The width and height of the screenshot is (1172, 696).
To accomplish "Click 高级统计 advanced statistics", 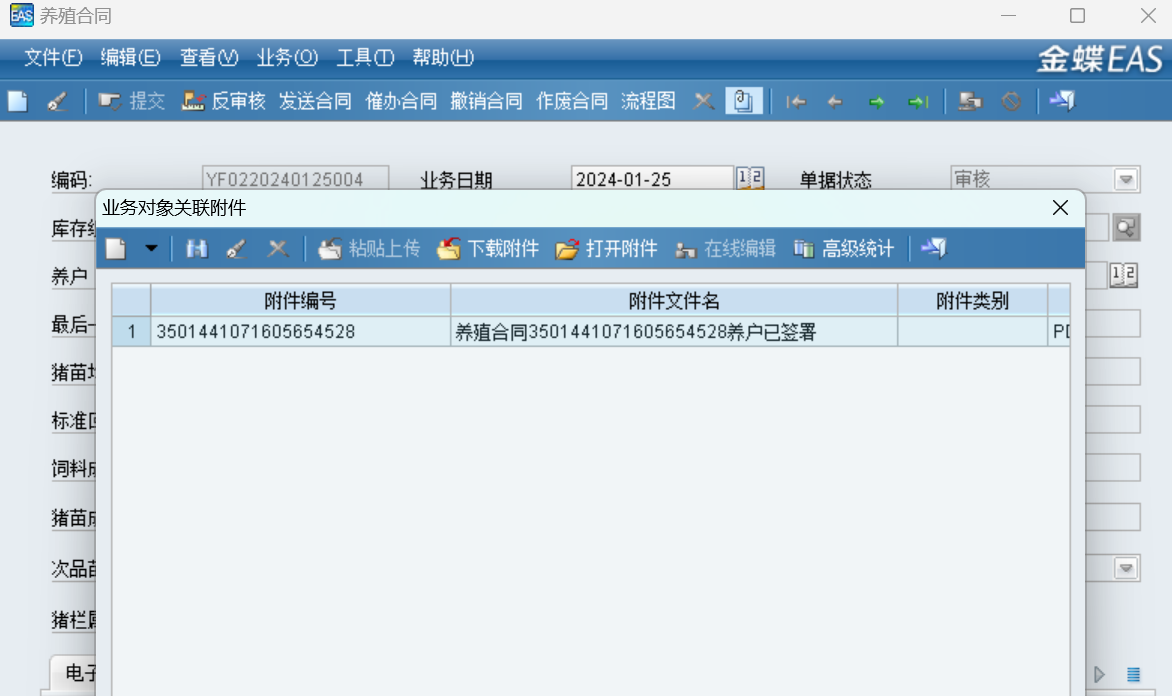I will pyautogui.click(x=844, y=249).
